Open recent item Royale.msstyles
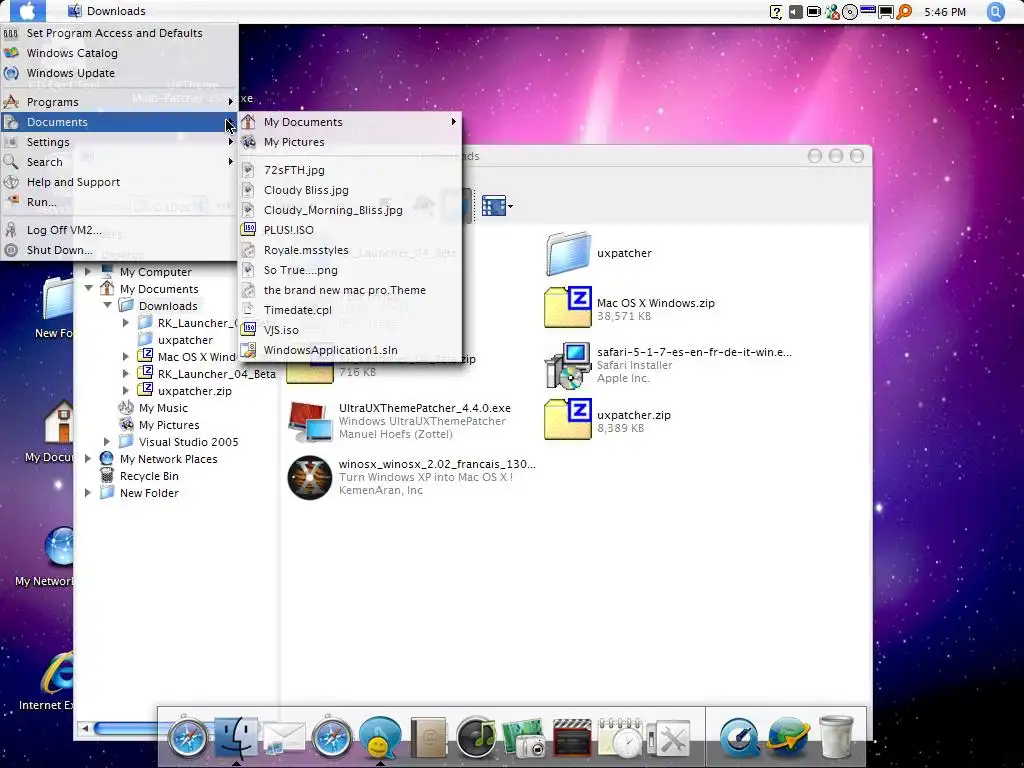The height and width of the screenshot is (768, 1024). click(x=350, y=250)
